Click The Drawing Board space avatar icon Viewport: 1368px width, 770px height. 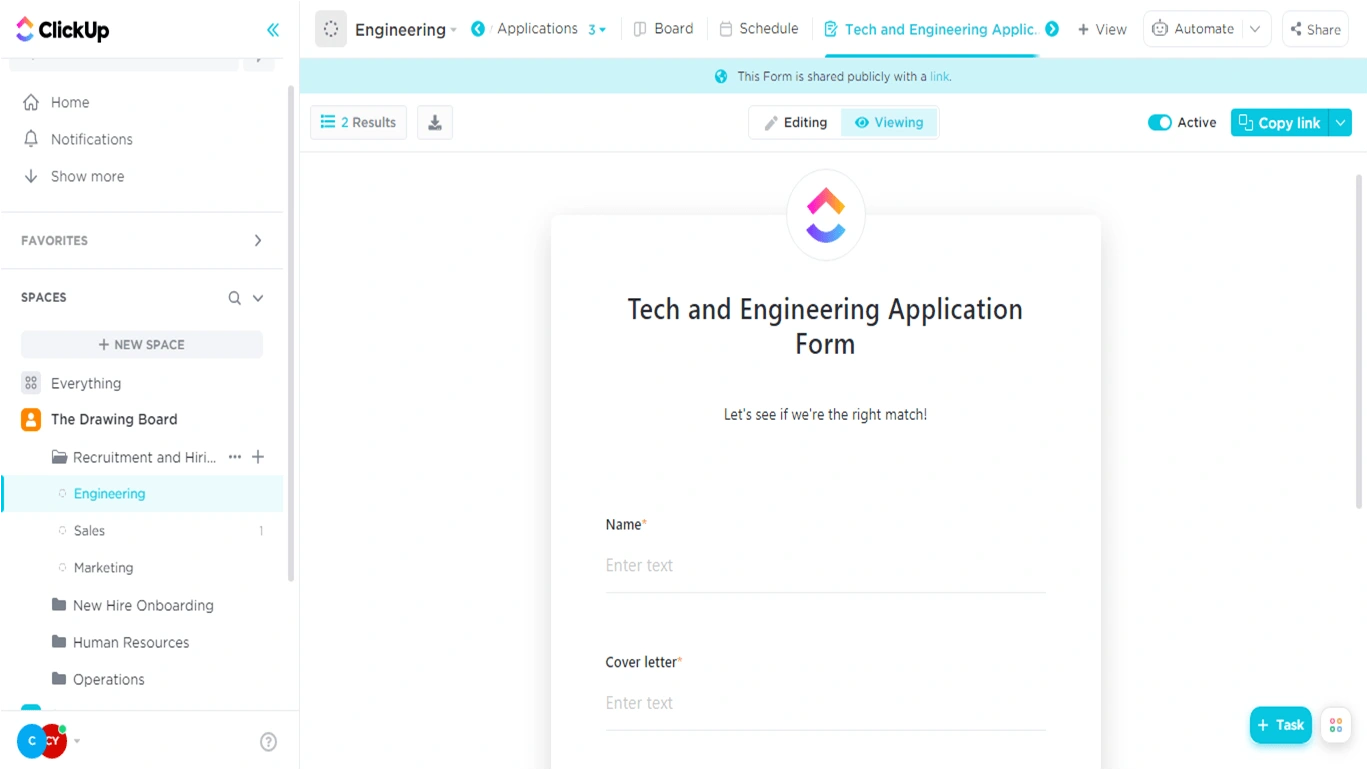pyautogui.click(x=31, y=420)
